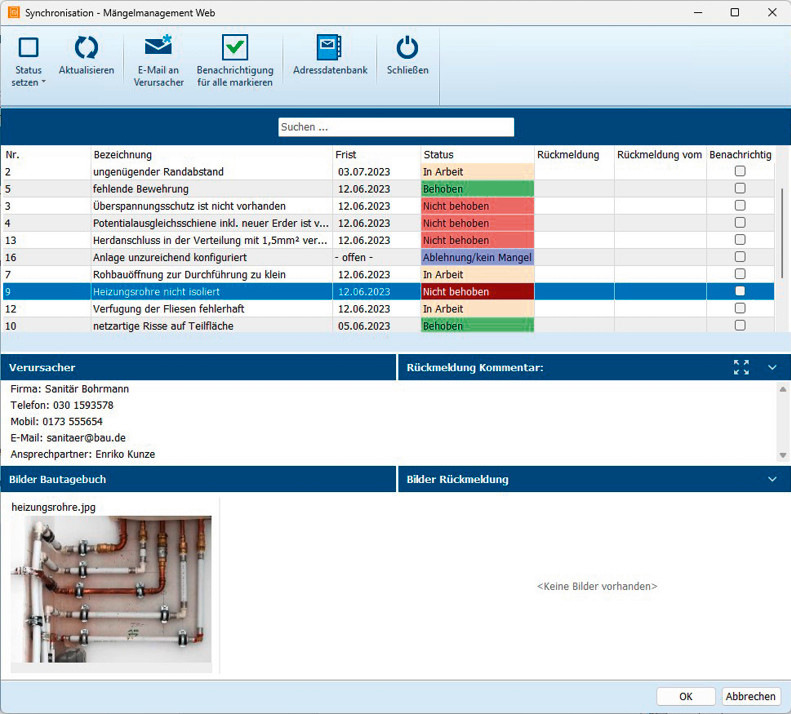The width and height of the screenshot is (791, 714).
Task: Click the Aktualisieren refresh icon
Action: pos(86,47)
